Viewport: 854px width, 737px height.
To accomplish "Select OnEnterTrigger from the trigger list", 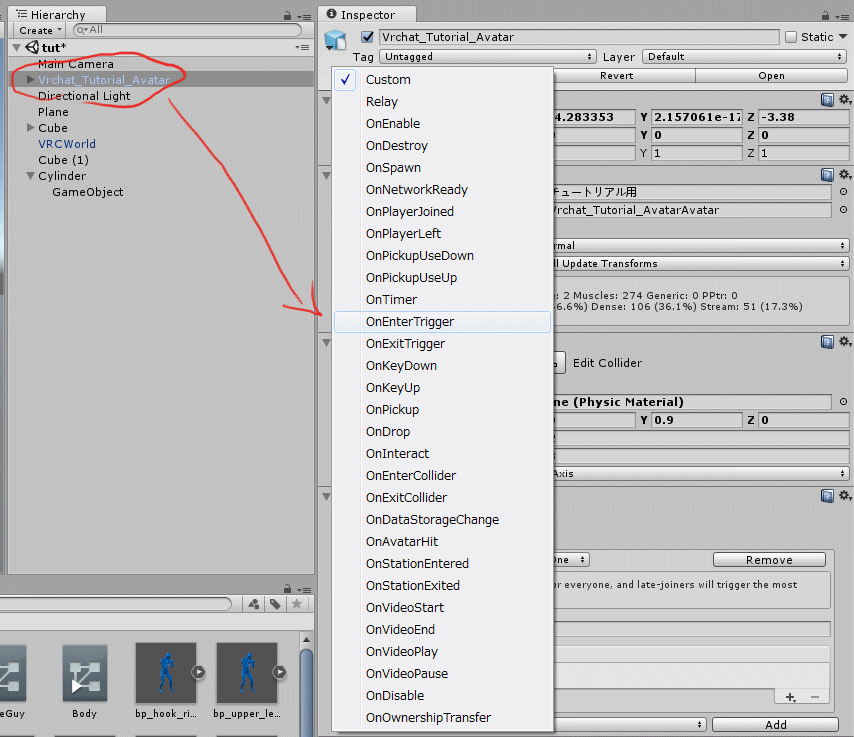I will tap(442, 322).
